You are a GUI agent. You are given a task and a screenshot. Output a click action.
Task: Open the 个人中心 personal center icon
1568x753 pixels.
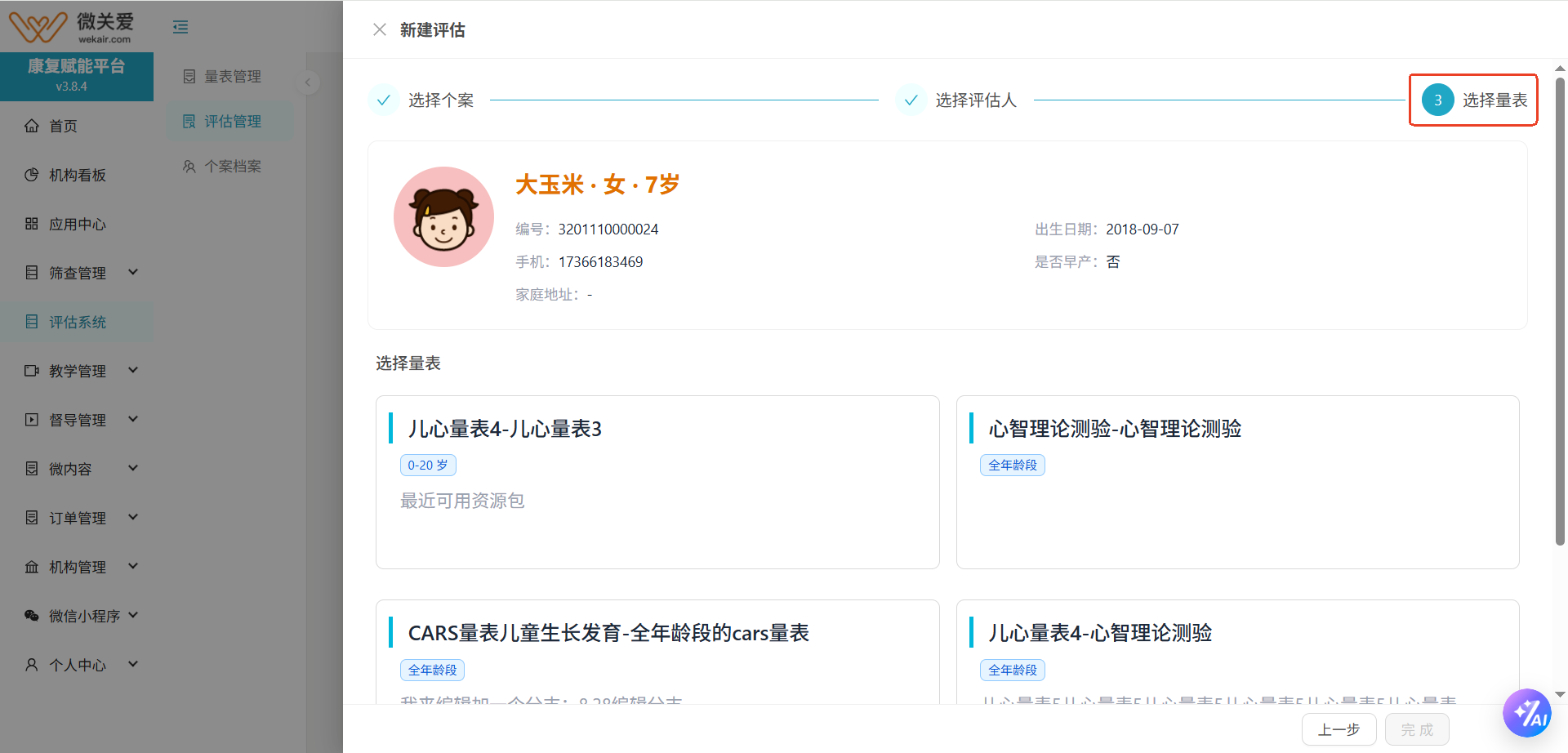31,664
